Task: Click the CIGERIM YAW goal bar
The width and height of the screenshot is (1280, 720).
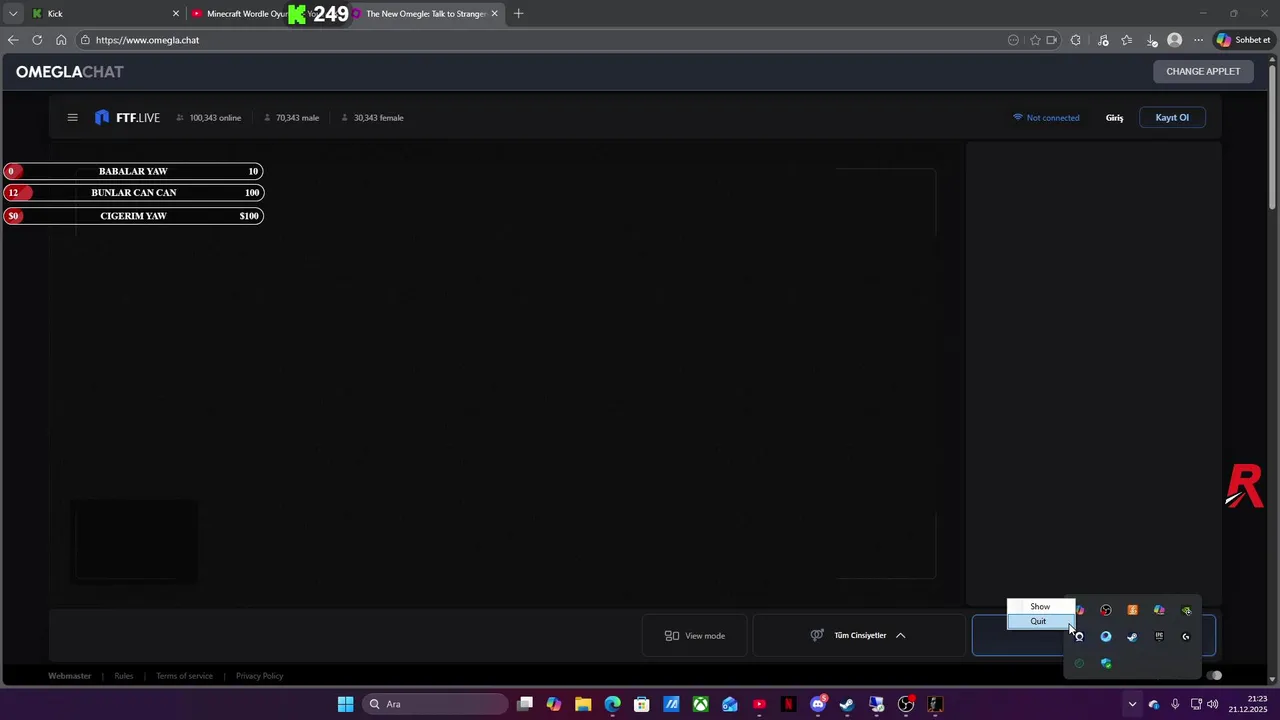Action: click(x=133, y=216)
